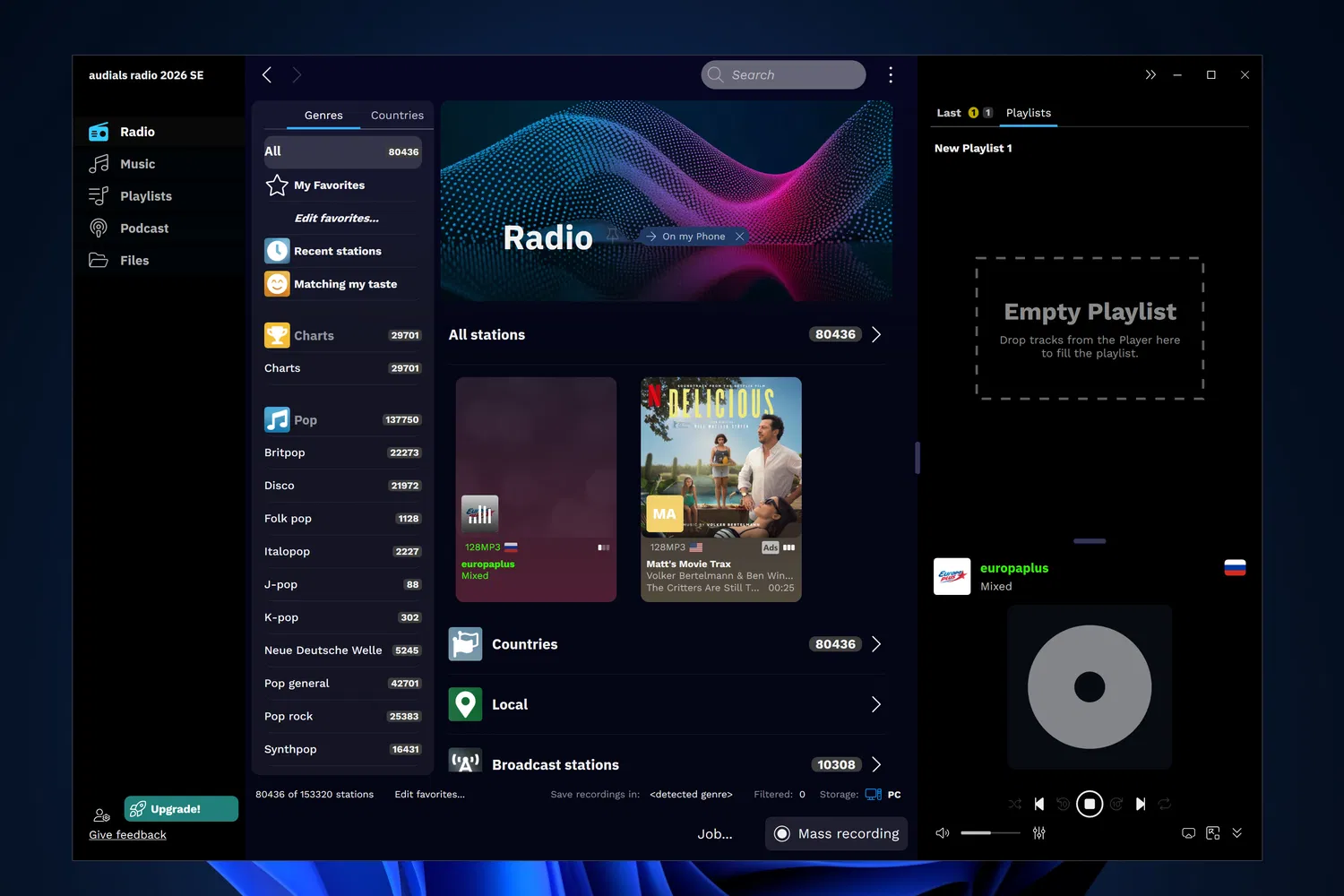The height and width of the screenshot is (896, 1344).
Task: Adjust the player volume slider
Action: pyautogui.click(x=991, y=833)
